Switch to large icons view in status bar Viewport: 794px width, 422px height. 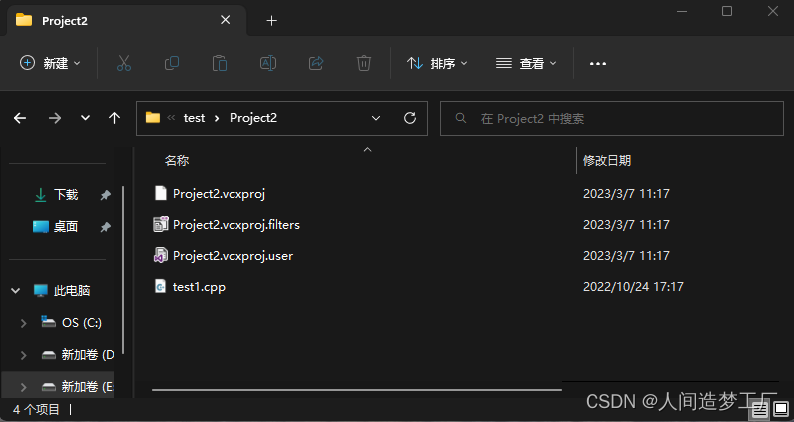(781, 409)
